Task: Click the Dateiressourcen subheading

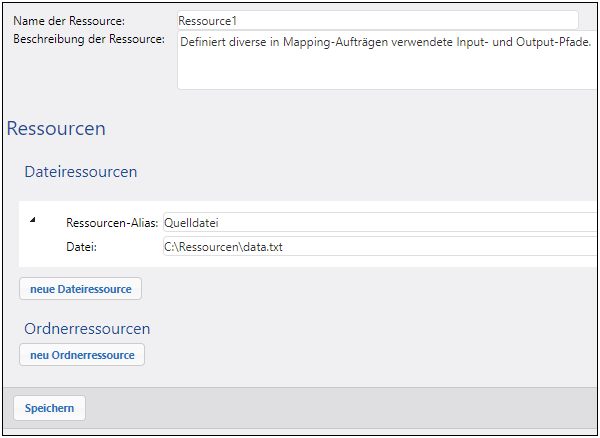Action: pos(81,172)
